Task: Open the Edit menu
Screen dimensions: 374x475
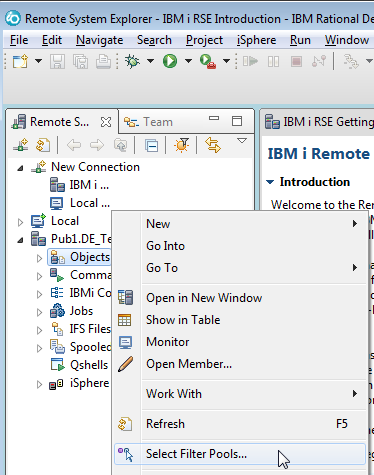Action: [52, 40]
